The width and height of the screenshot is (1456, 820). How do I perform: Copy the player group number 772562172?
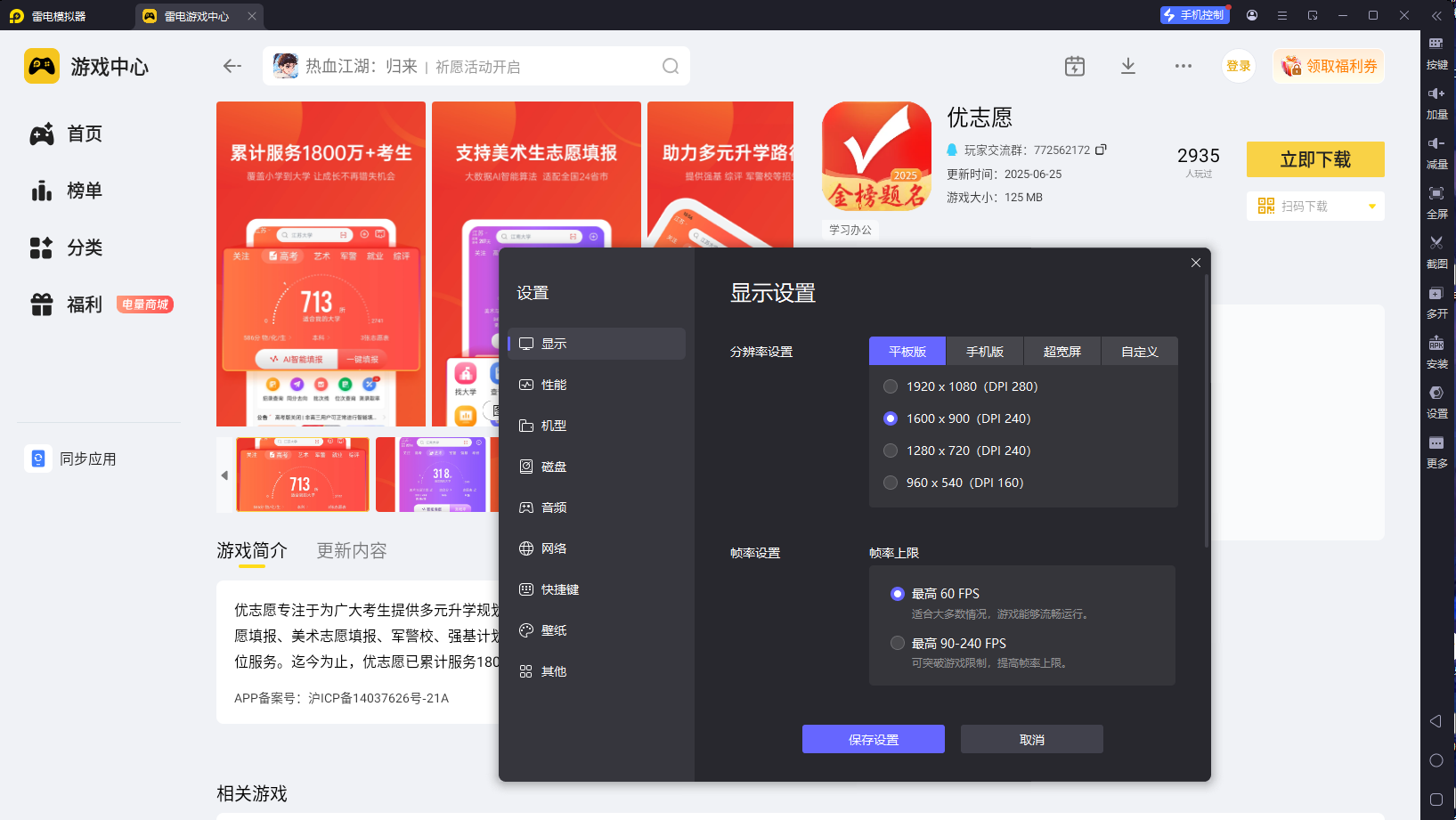click(x=1101, y=150)
